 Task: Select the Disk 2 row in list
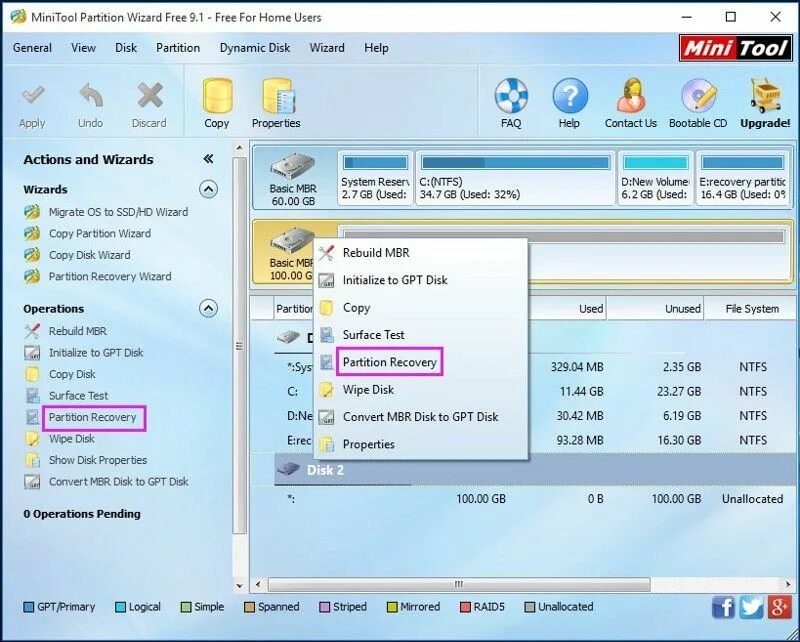(533, 470)
